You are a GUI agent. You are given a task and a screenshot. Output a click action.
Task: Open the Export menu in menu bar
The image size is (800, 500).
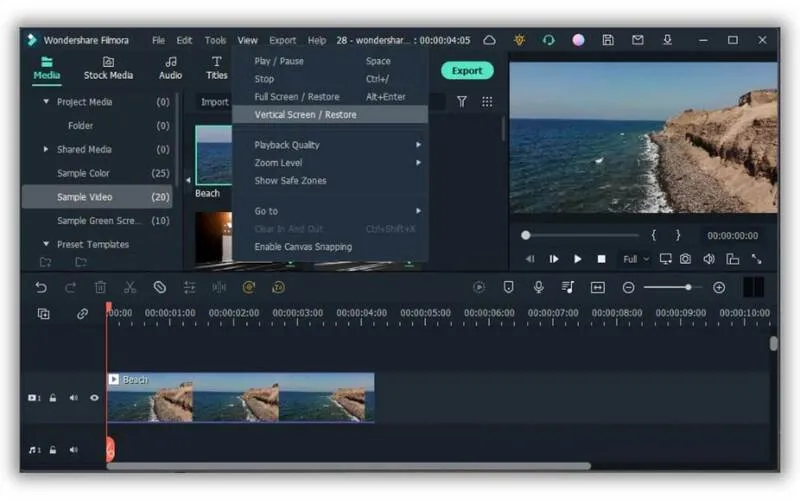283,41
